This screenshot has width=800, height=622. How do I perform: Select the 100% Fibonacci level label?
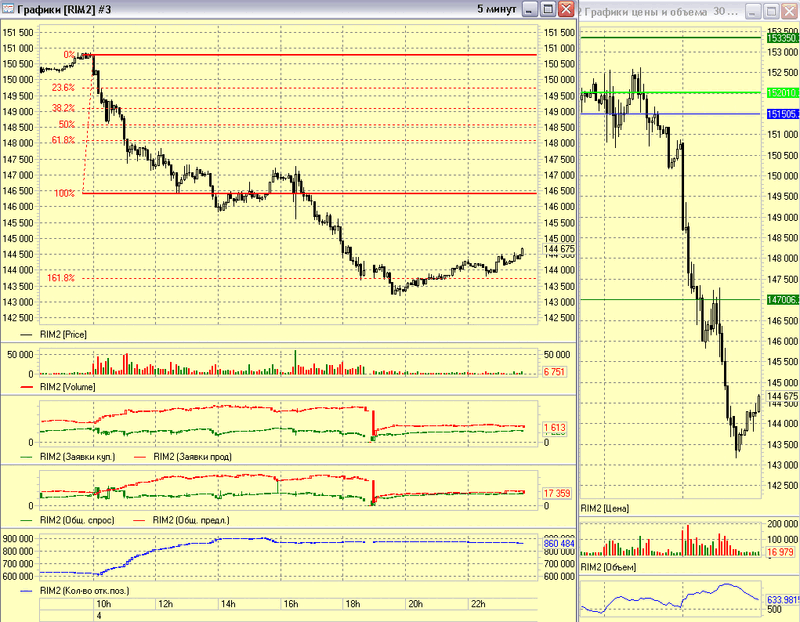pyautogui.click(x=64, y=193)
